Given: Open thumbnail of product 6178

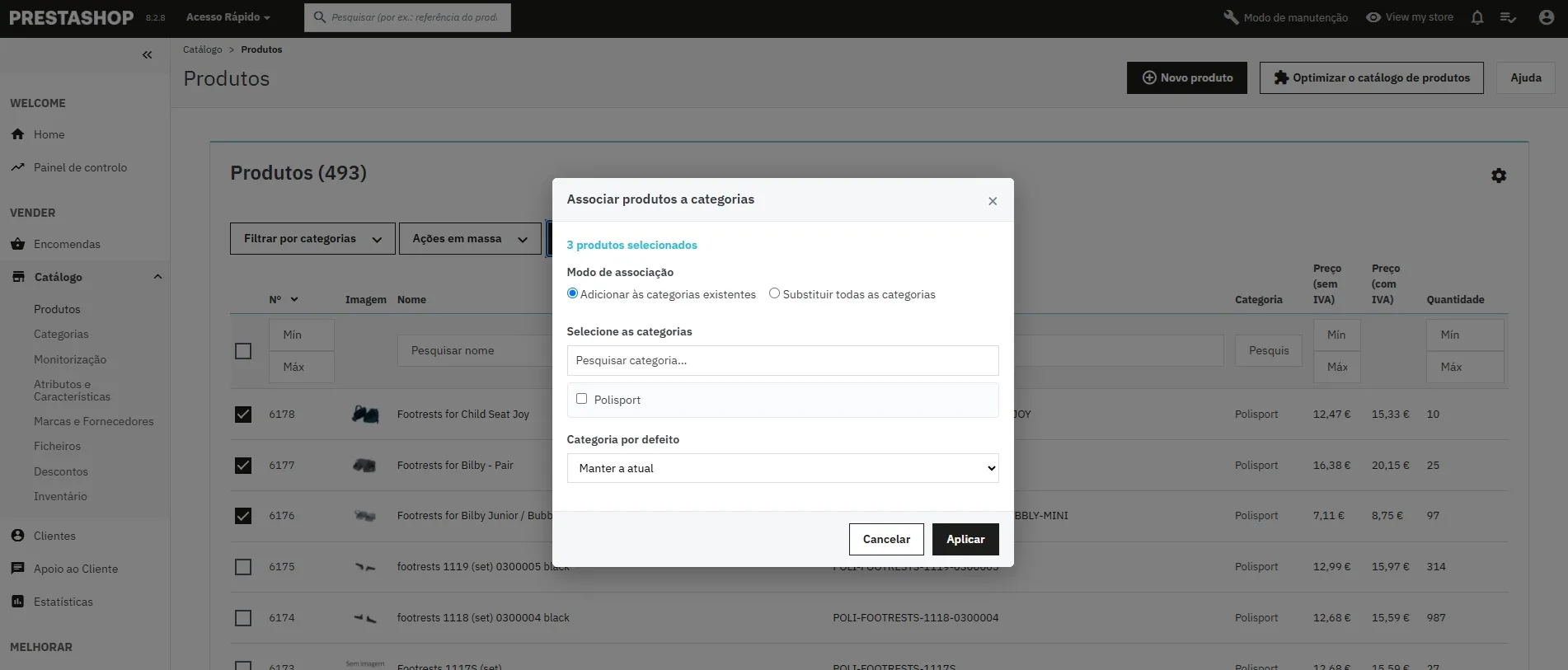Looking at the screenshot, I should coord(365,415).
